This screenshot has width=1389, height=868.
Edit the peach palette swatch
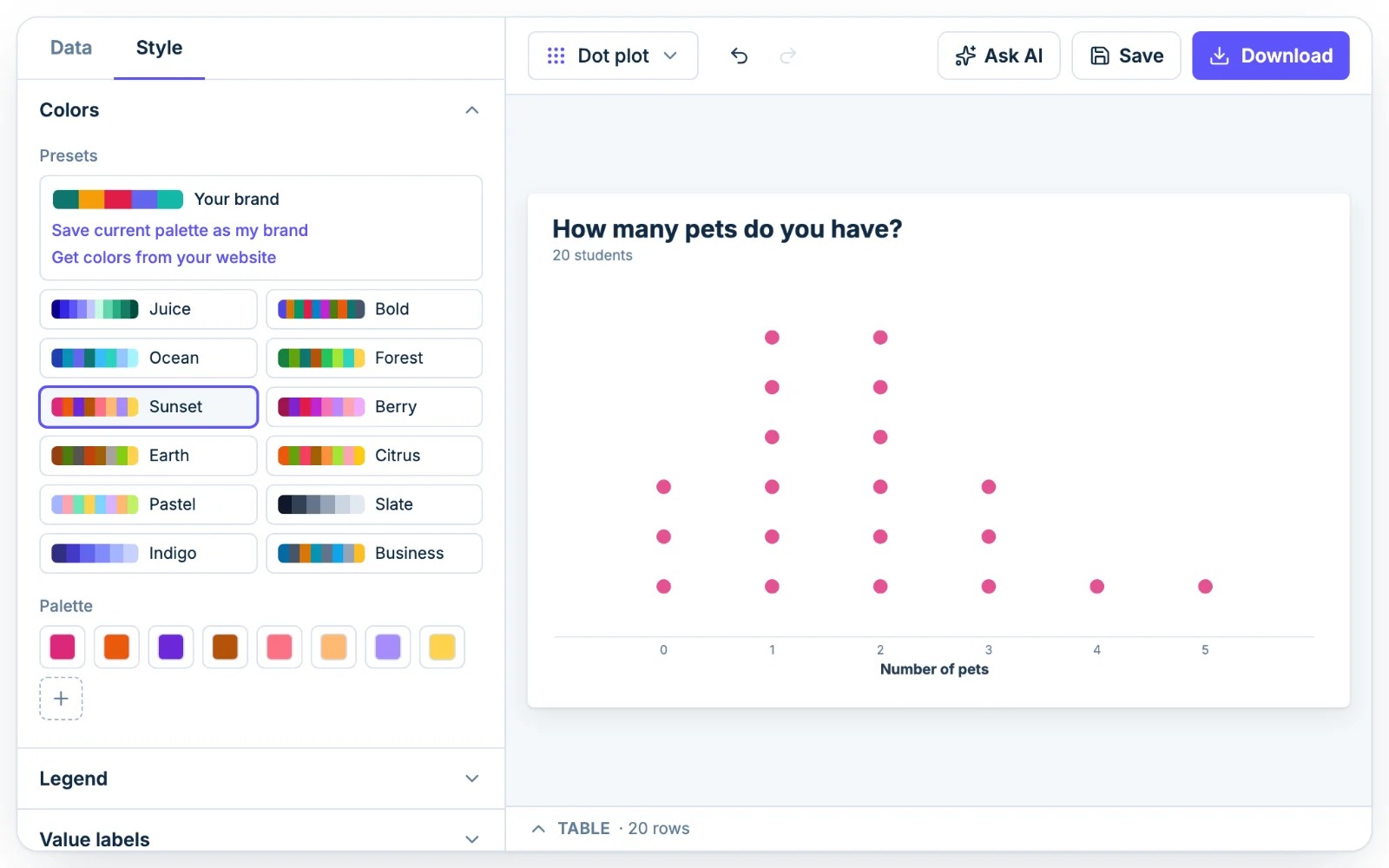(333, 647)
